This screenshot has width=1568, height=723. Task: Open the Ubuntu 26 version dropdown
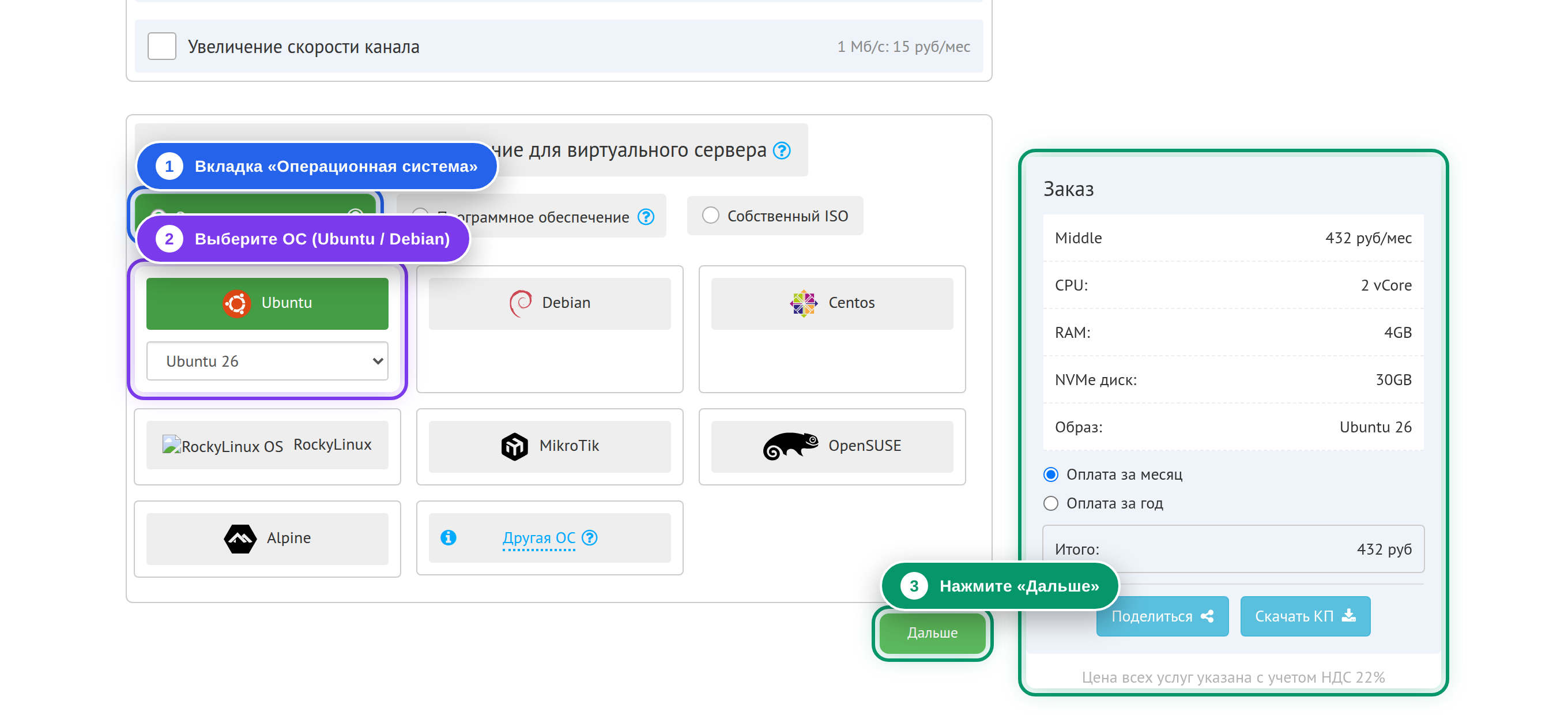tap(267, 361)
